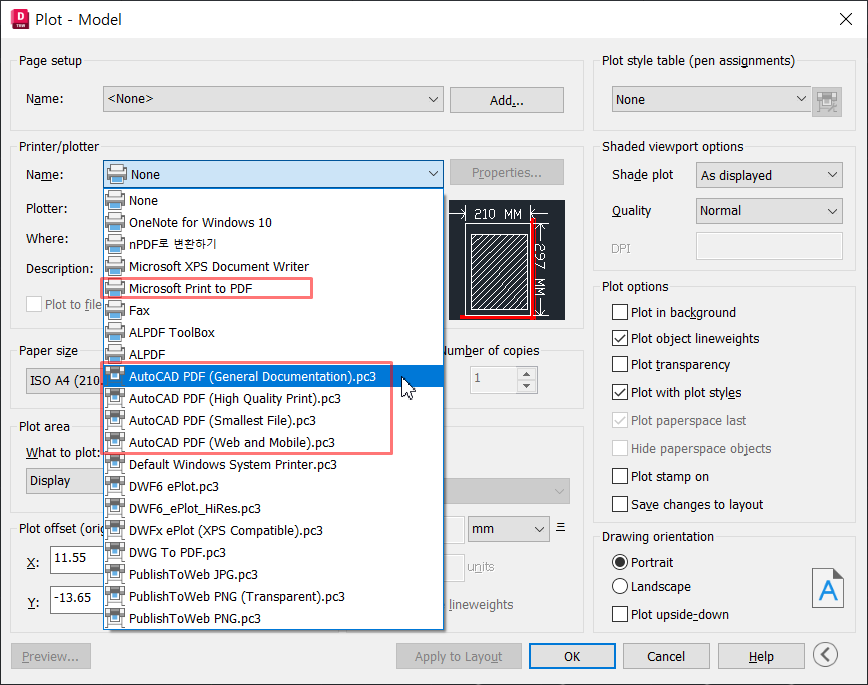Click the OK button
This screenshot has width=868, height=685.
[x=572, y=656]
